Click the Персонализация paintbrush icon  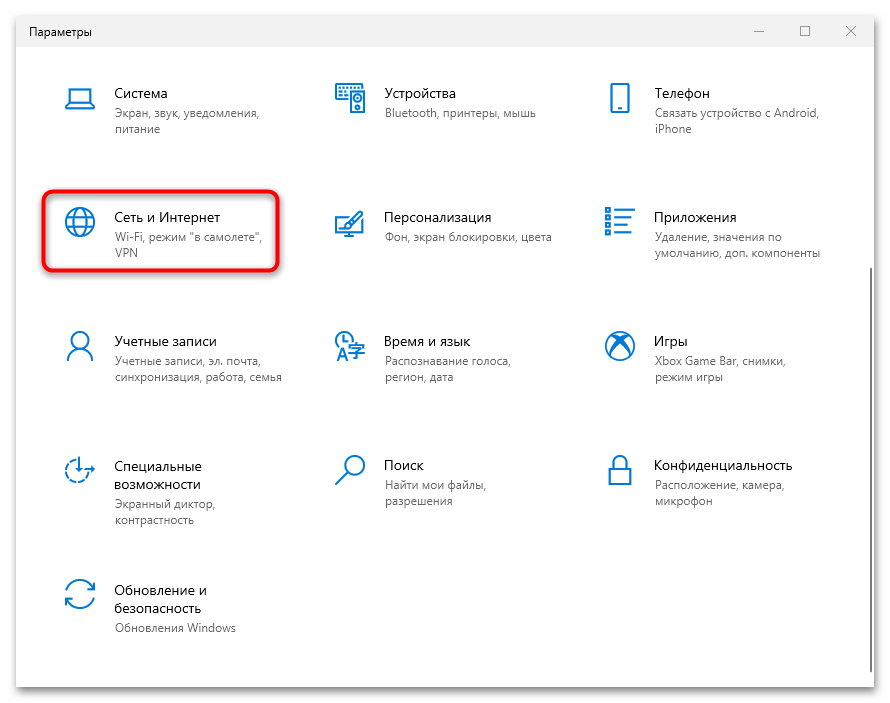point(349,224)
